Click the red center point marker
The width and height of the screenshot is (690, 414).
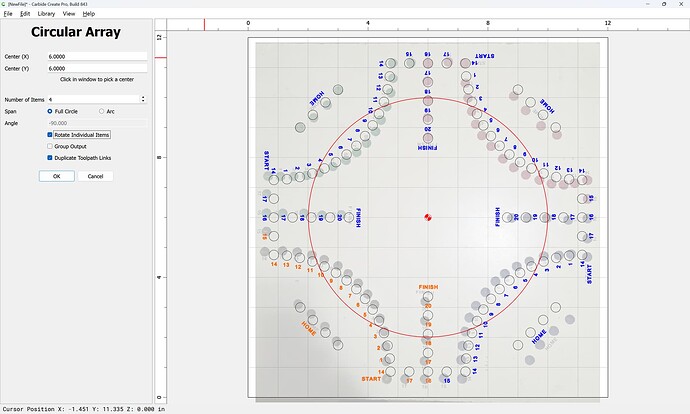coord(428,217)
